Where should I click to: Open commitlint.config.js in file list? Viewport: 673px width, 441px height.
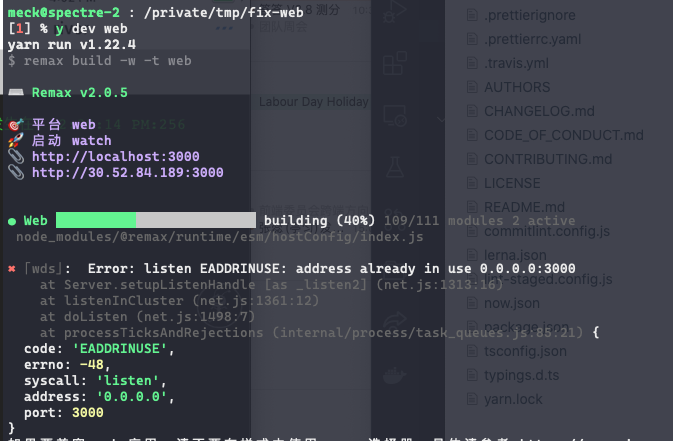tap(547, 231)
